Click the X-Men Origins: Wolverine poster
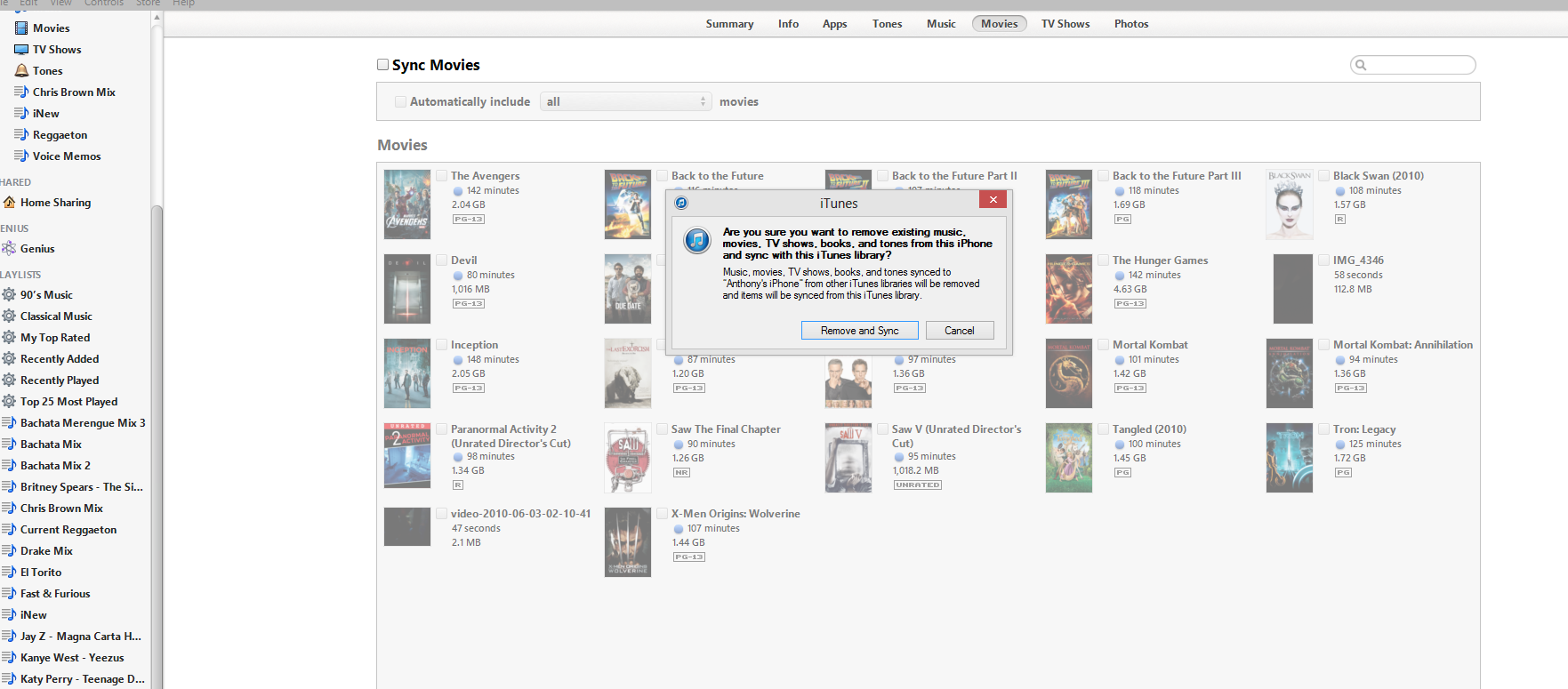1568x689 pixels. coord(628,542)
